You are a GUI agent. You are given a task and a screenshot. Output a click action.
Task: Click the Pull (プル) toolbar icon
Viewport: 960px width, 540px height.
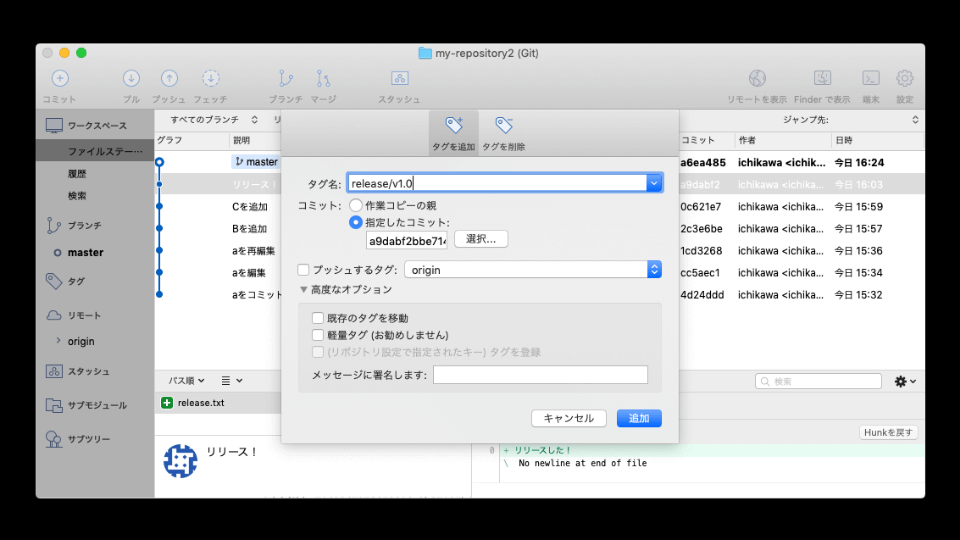click(131, 78)
